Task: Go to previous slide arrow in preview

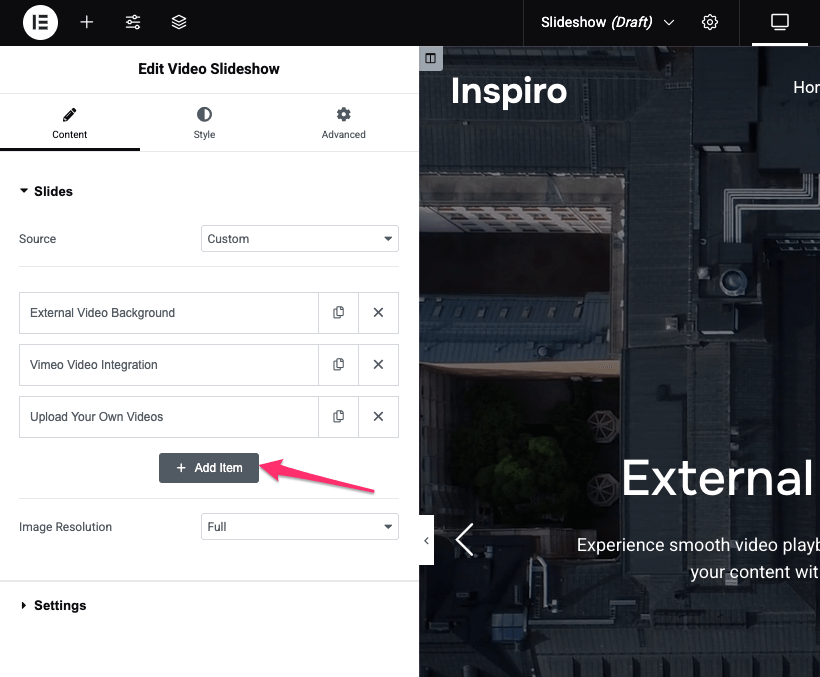Action: tap(464, 540)
